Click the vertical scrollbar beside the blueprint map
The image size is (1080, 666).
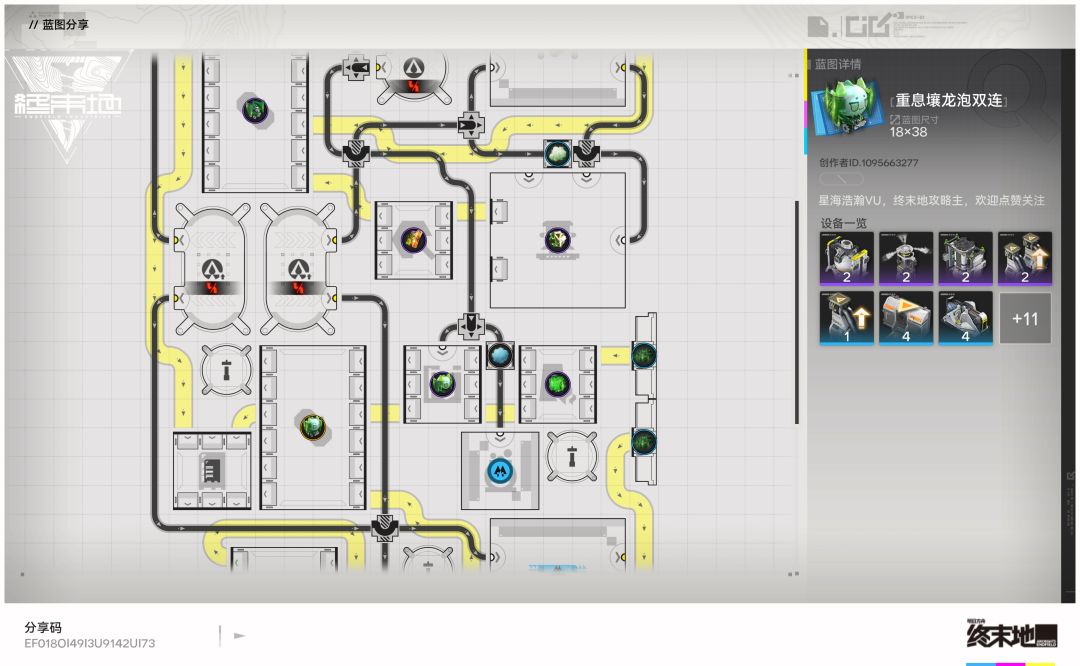point(797,313)
